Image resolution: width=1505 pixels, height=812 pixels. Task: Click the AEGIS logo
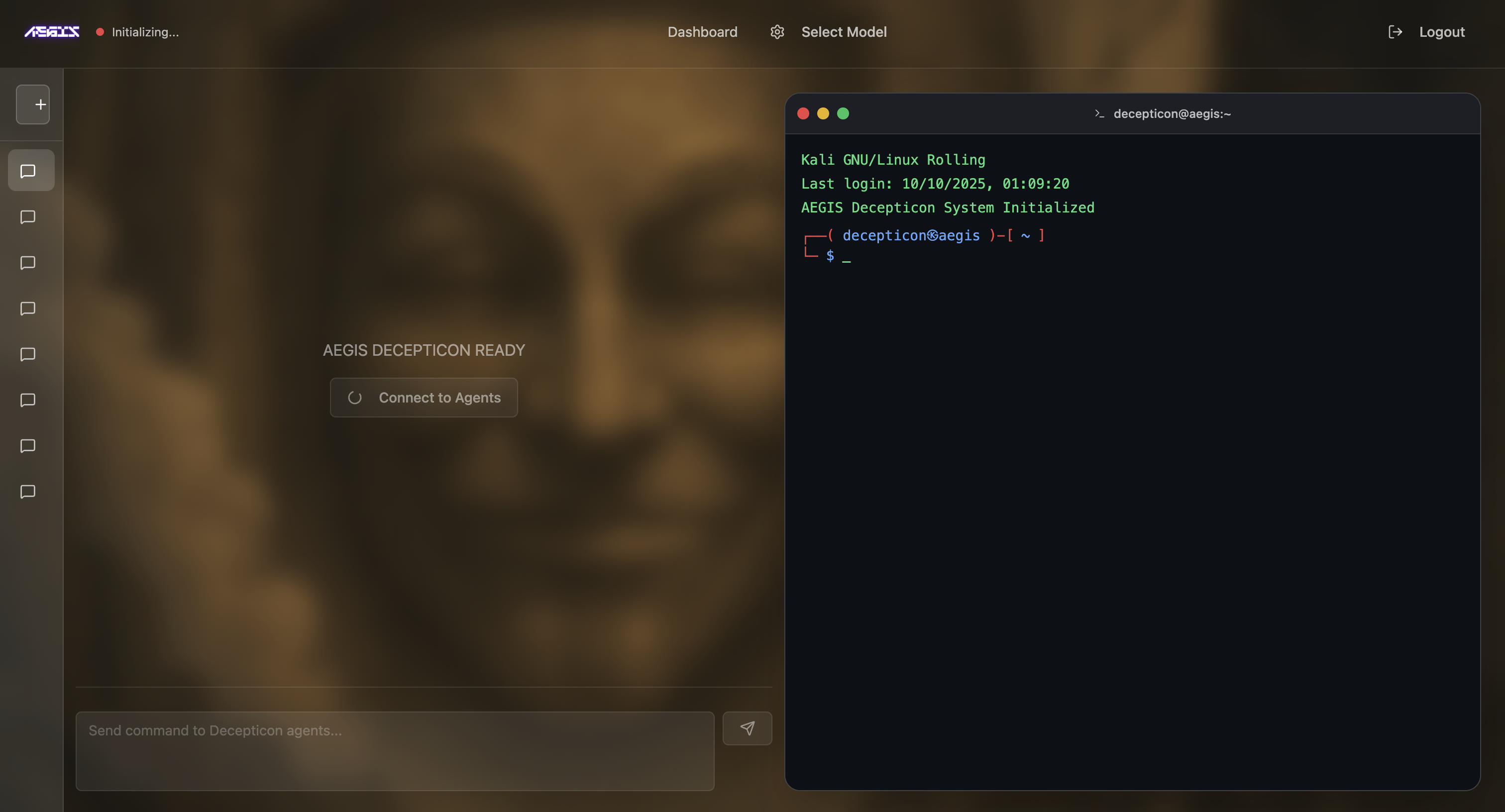pyautogui.click(x=52, y=32)
